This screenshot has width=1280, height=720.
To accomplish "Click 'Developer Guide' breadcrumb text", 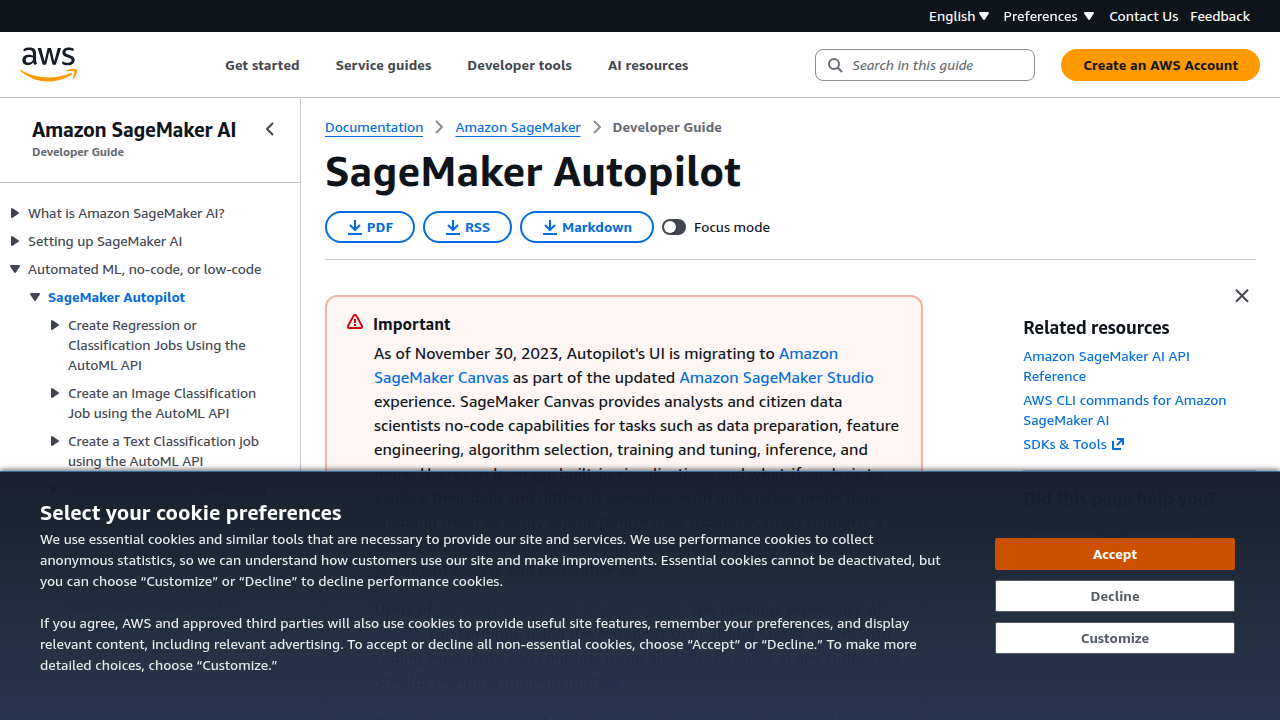I will 667,127.
